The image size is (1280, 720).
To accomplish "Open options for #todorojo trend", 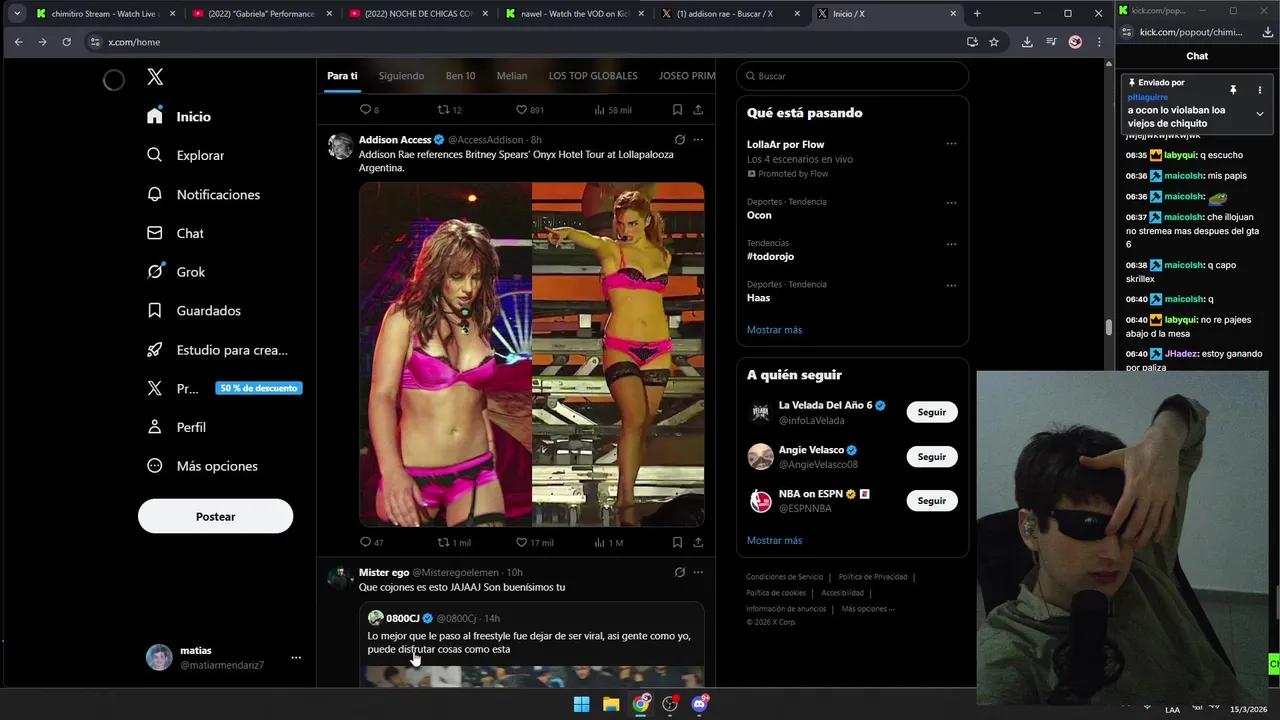I will (951, 244).
